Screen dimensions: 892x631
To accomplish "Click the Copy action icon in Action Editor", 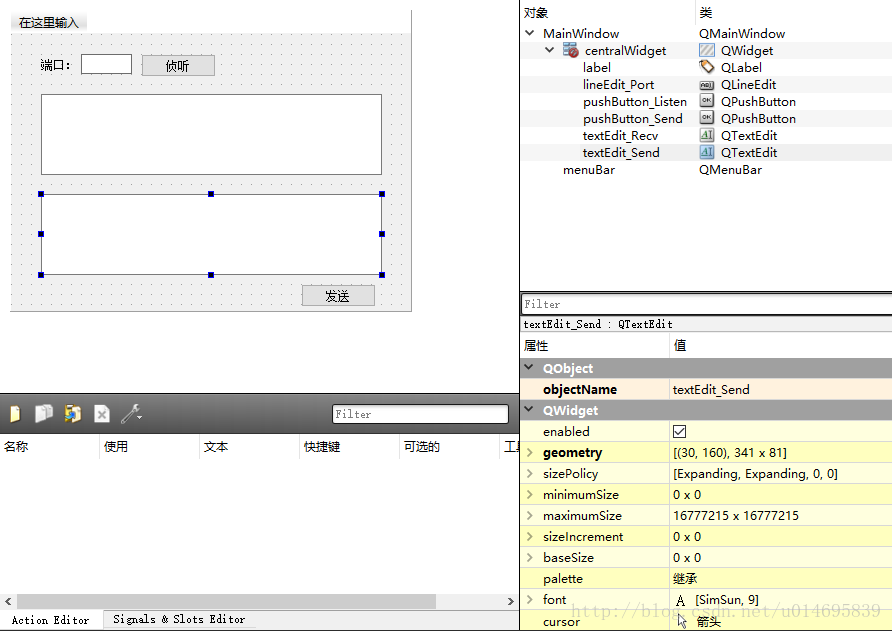I will click(44, 414).
